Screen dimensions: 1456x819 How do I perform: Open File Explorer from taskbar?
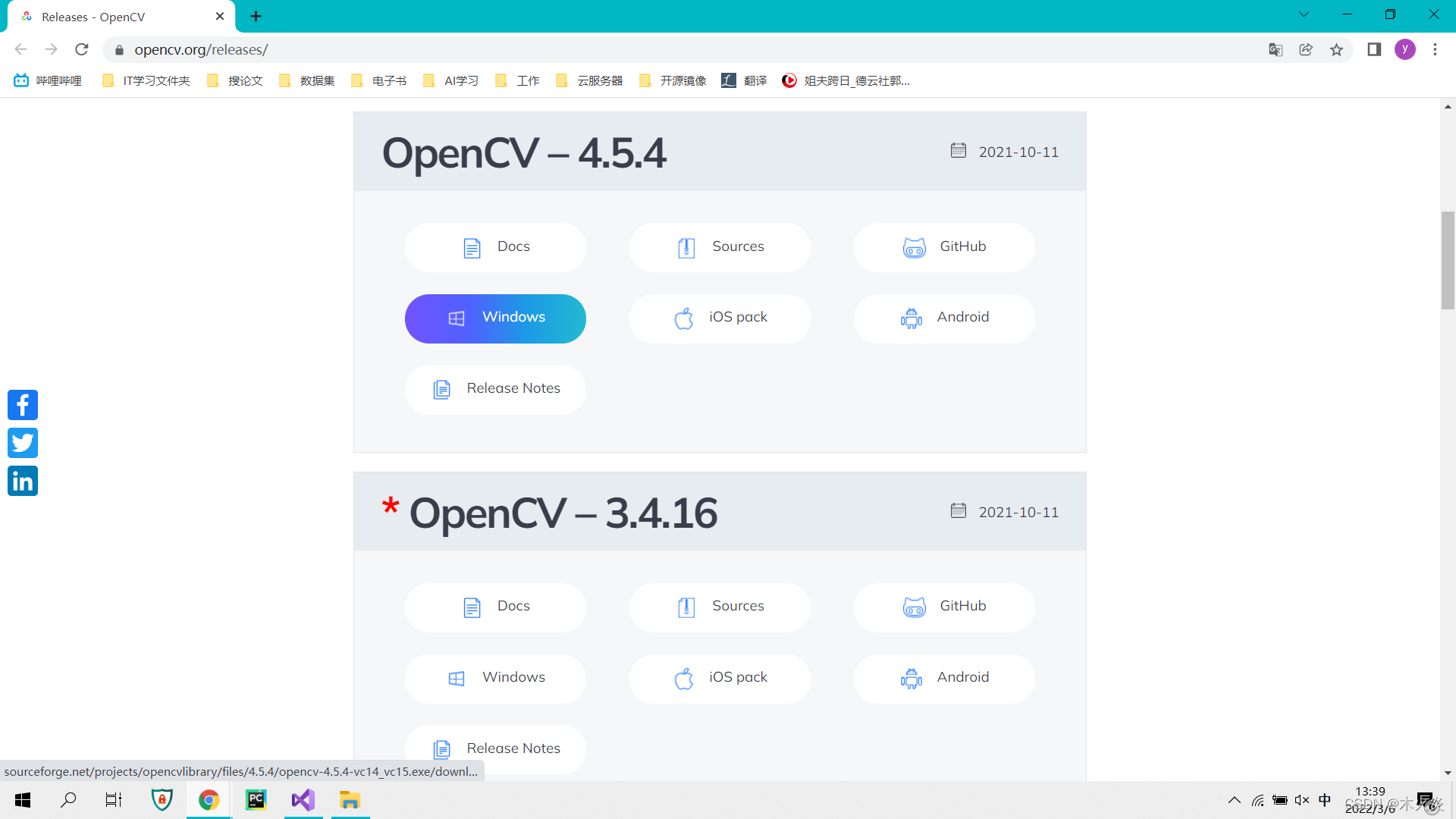350,800
